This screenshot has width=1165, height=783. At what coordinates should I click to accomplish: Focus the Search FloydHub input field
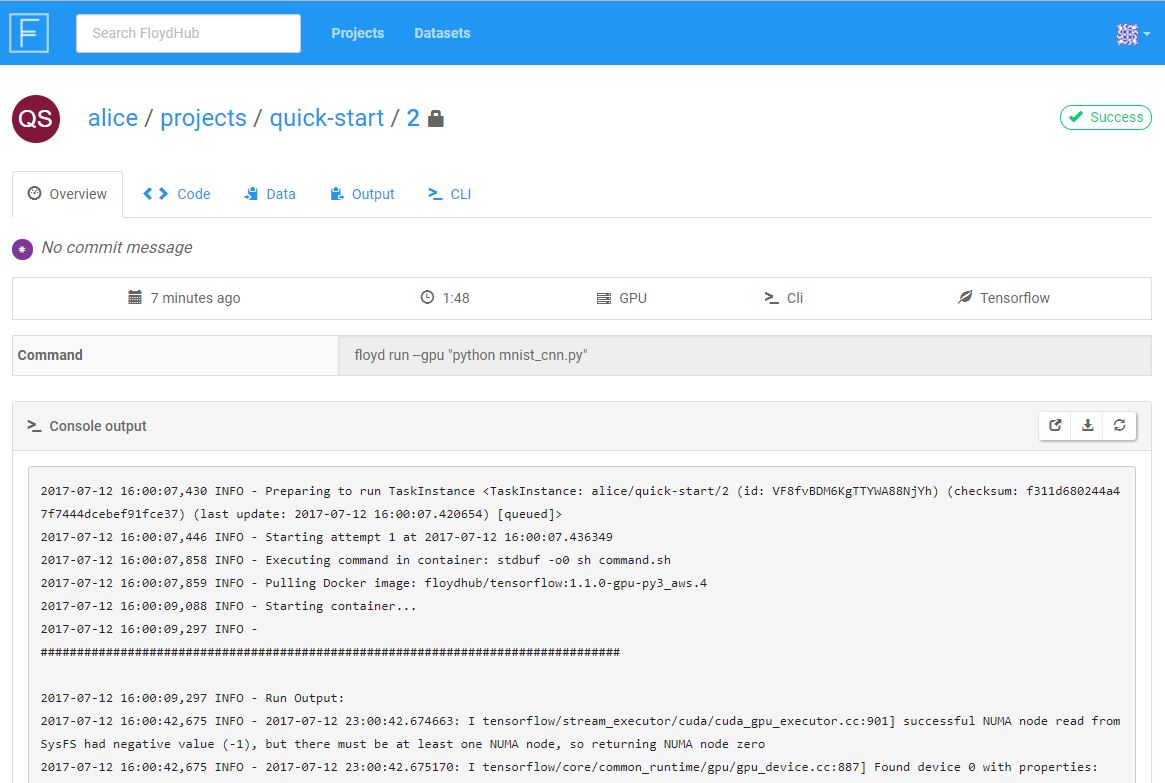click(188, 33)
